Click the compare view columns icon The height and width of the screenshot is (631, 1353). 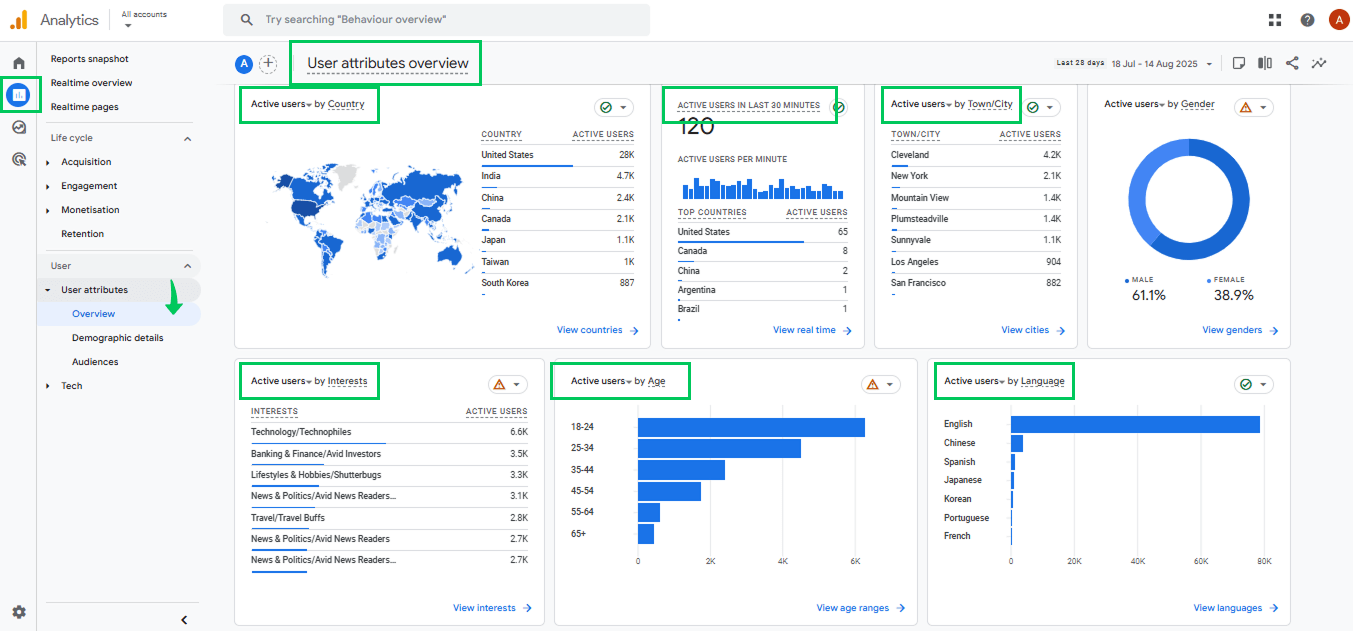click(1265, 63)
